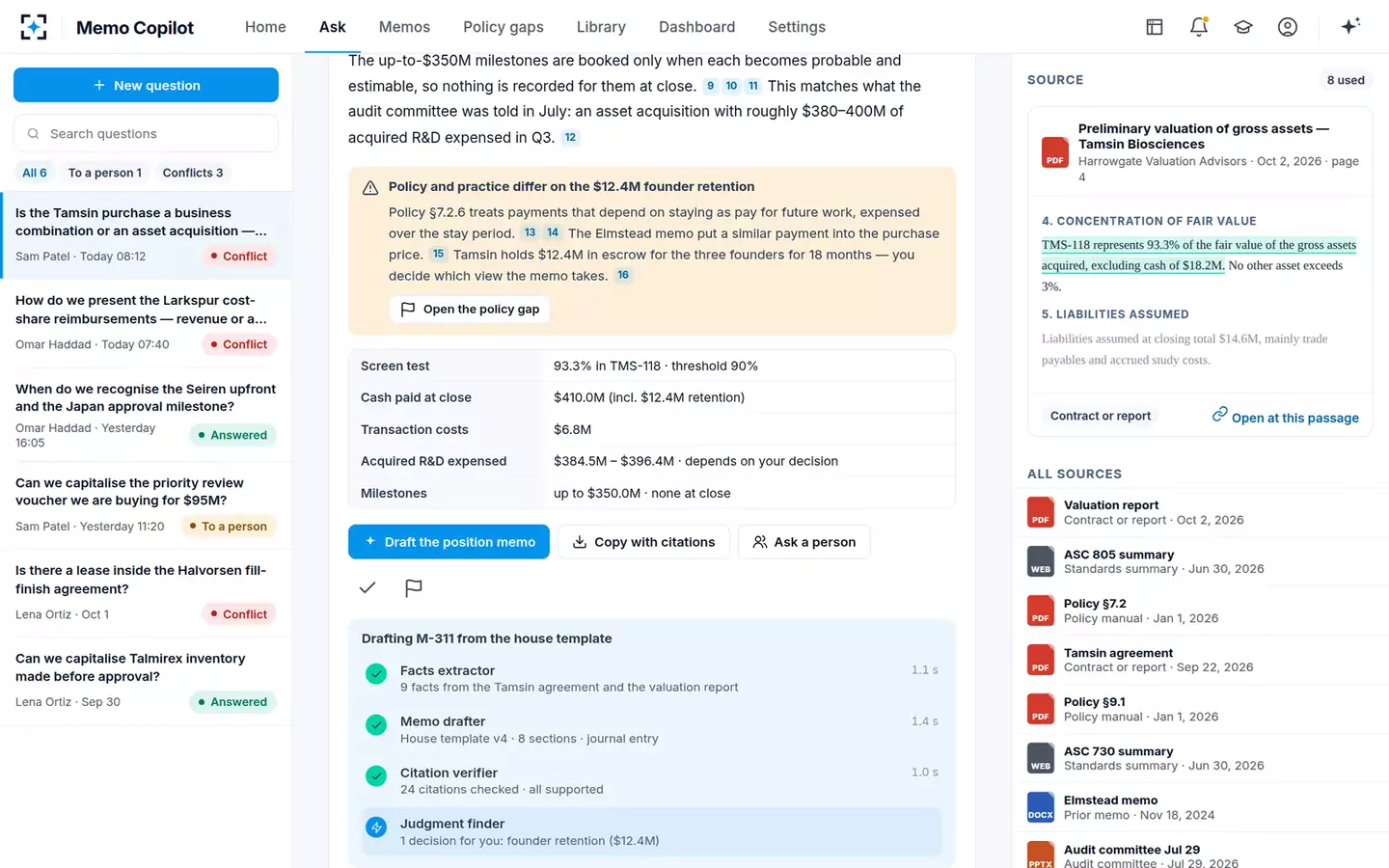Filter questions by All 6
Viewport: 1389px width, 868px height.
tap(35, 173)
